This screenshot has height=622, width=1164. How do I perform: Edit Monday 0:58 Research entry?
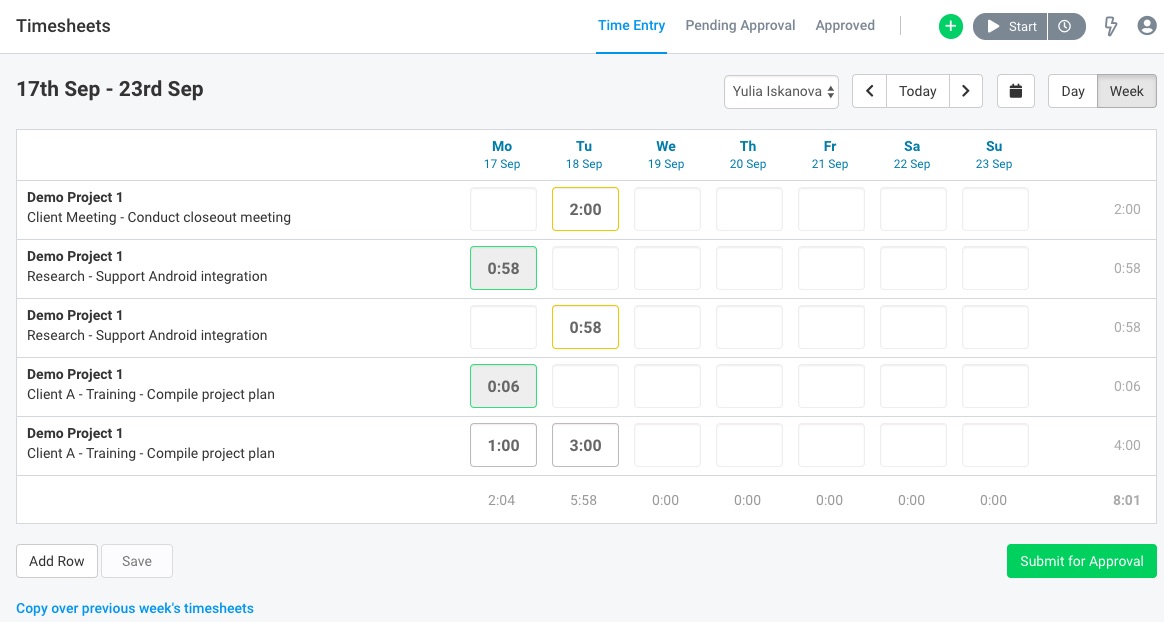pos(503,268)
